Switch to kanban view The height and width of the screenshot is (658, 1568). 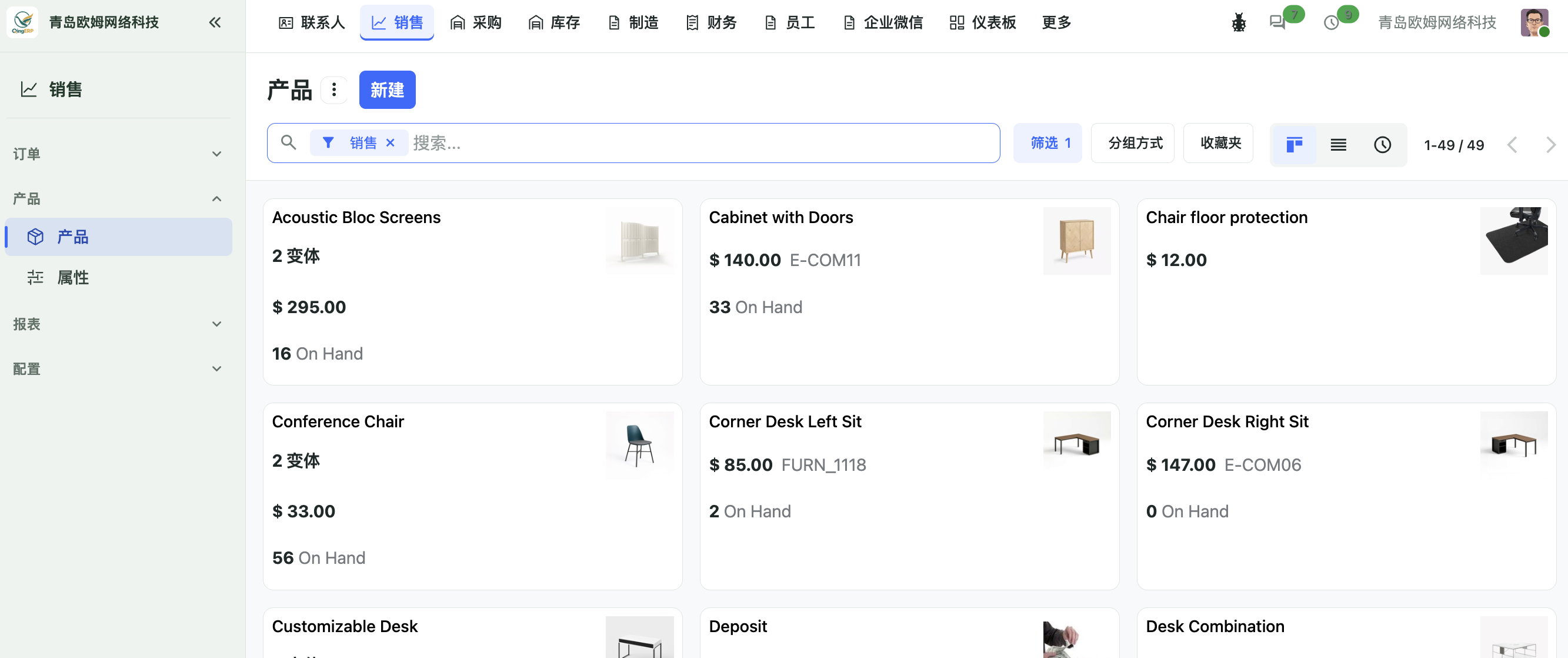tap(1294, 144)
